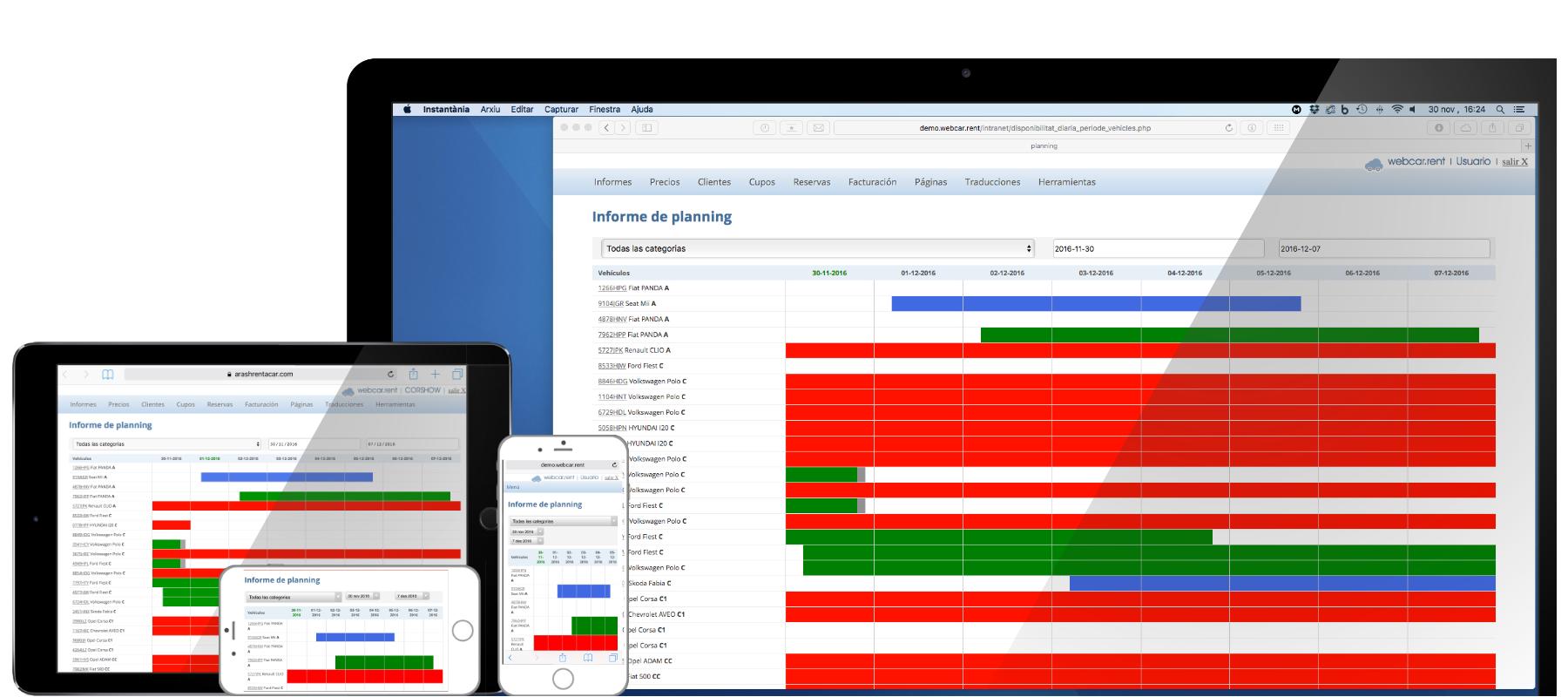Click the Dropbox icon in the macOS menu bar
The image size is (1568, 697).
click(1314, 110)
